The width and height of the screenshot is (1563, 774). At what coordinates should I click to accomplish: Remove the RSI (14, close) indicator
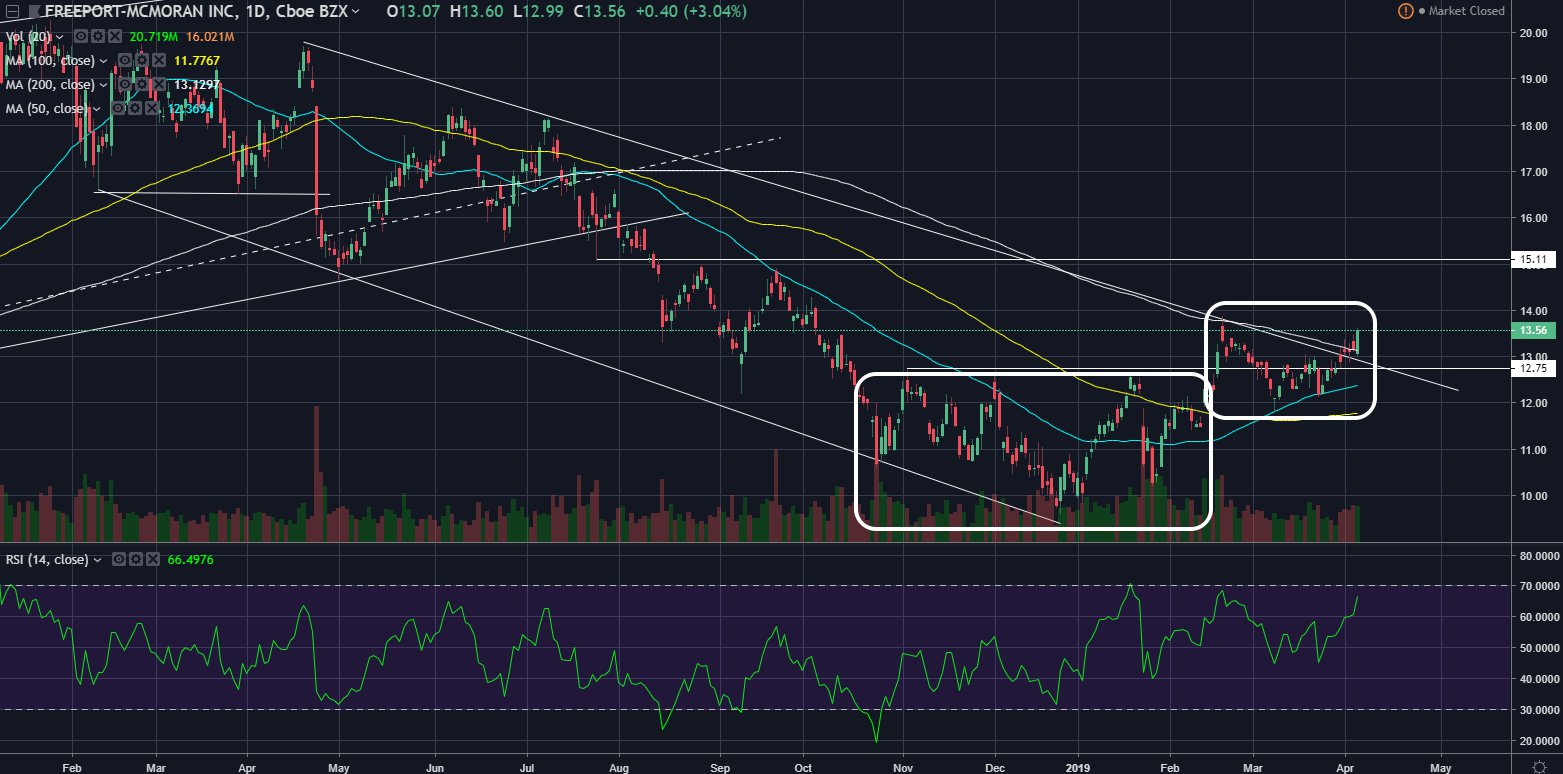tap(153, 559)
